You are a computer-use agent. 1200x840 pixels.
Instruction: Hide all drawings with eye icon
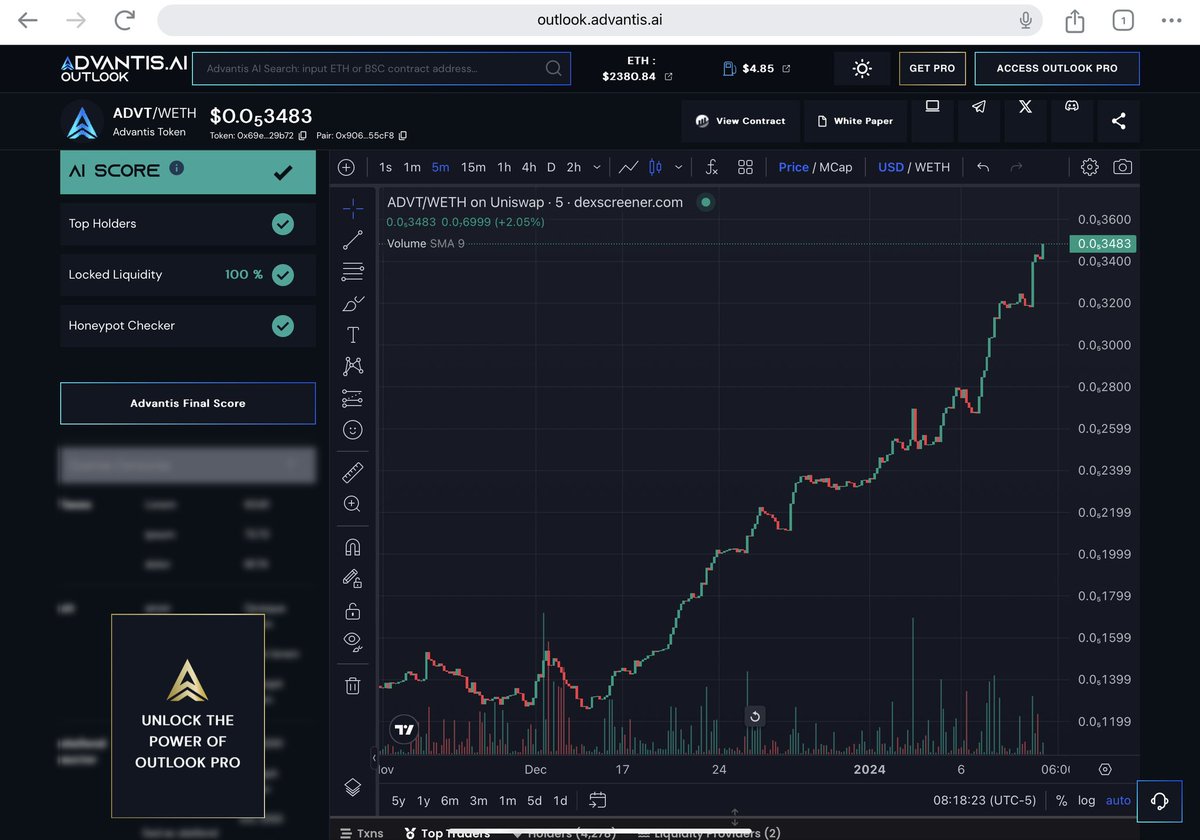point(352,641)
